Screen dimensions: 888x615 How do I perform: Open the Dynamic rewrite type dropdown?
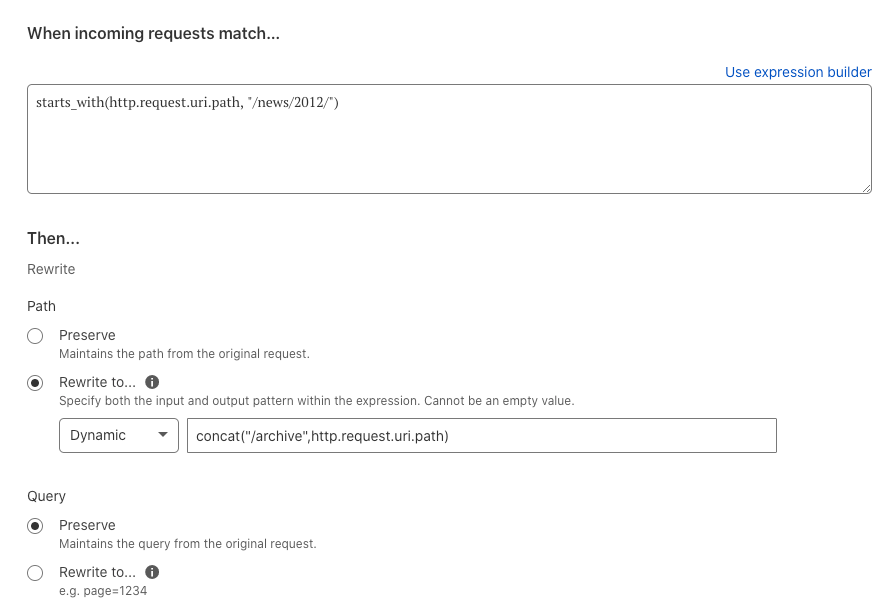coord(119,435)
